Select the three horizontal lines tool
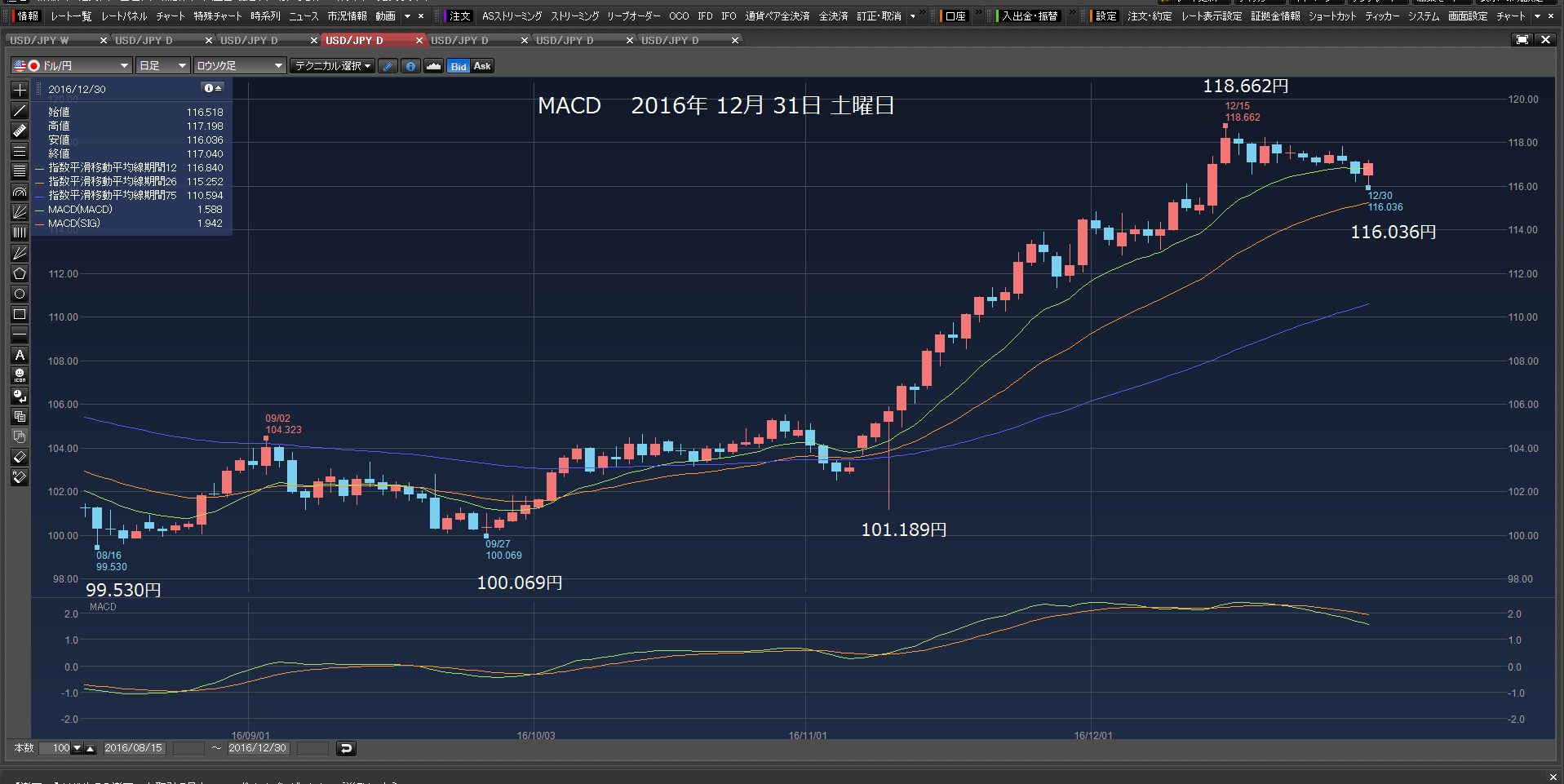 tap(20, 151)
